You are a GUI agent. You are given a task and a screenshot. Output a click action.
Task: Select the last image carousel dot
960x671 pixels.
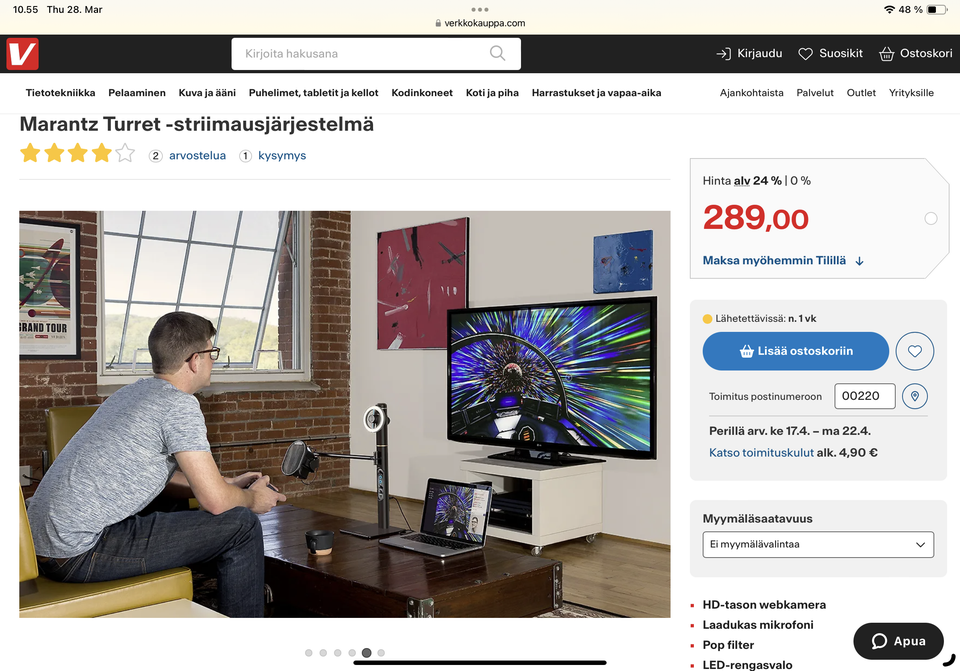[381, 653]
